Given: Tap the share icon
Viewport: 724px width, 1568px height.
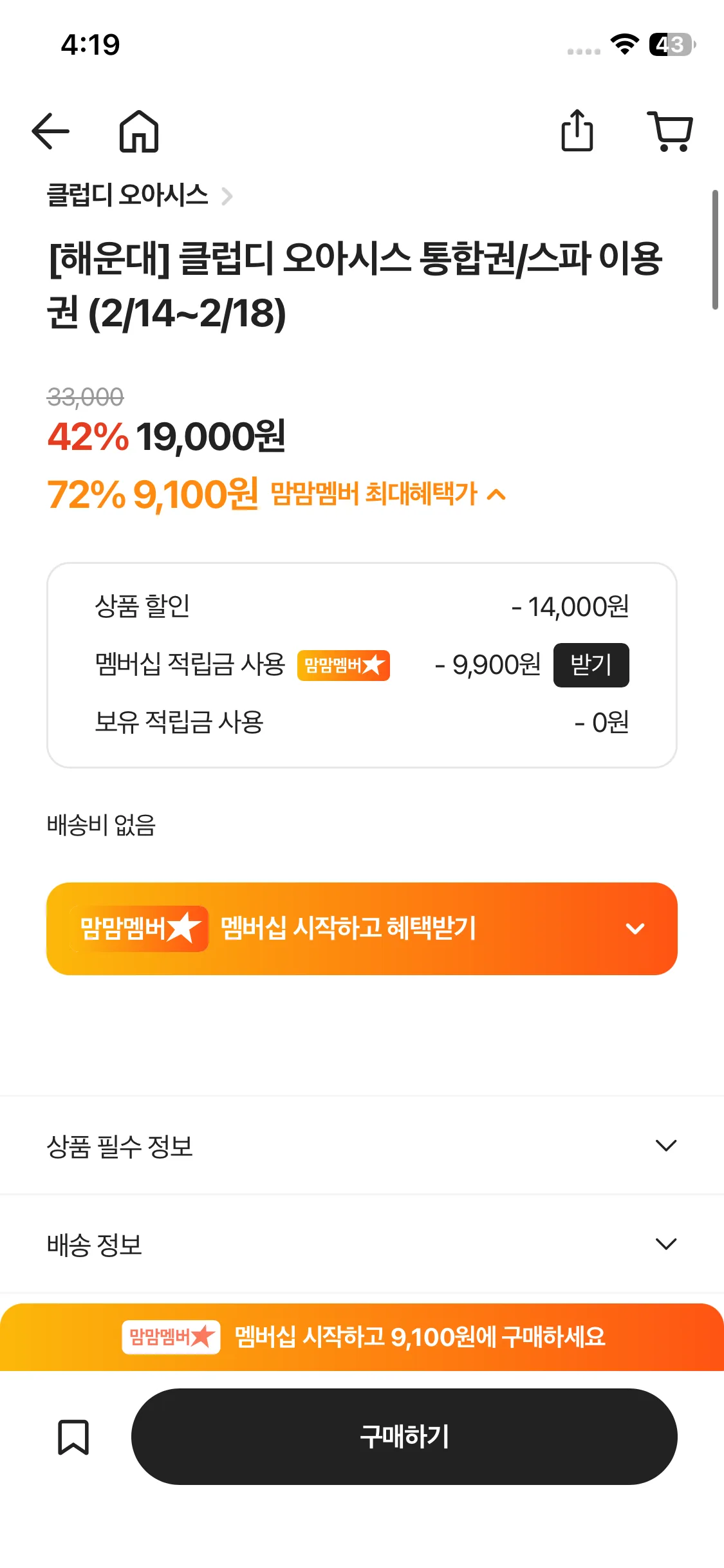Looking at the screenshot, I should coord(577,131).
